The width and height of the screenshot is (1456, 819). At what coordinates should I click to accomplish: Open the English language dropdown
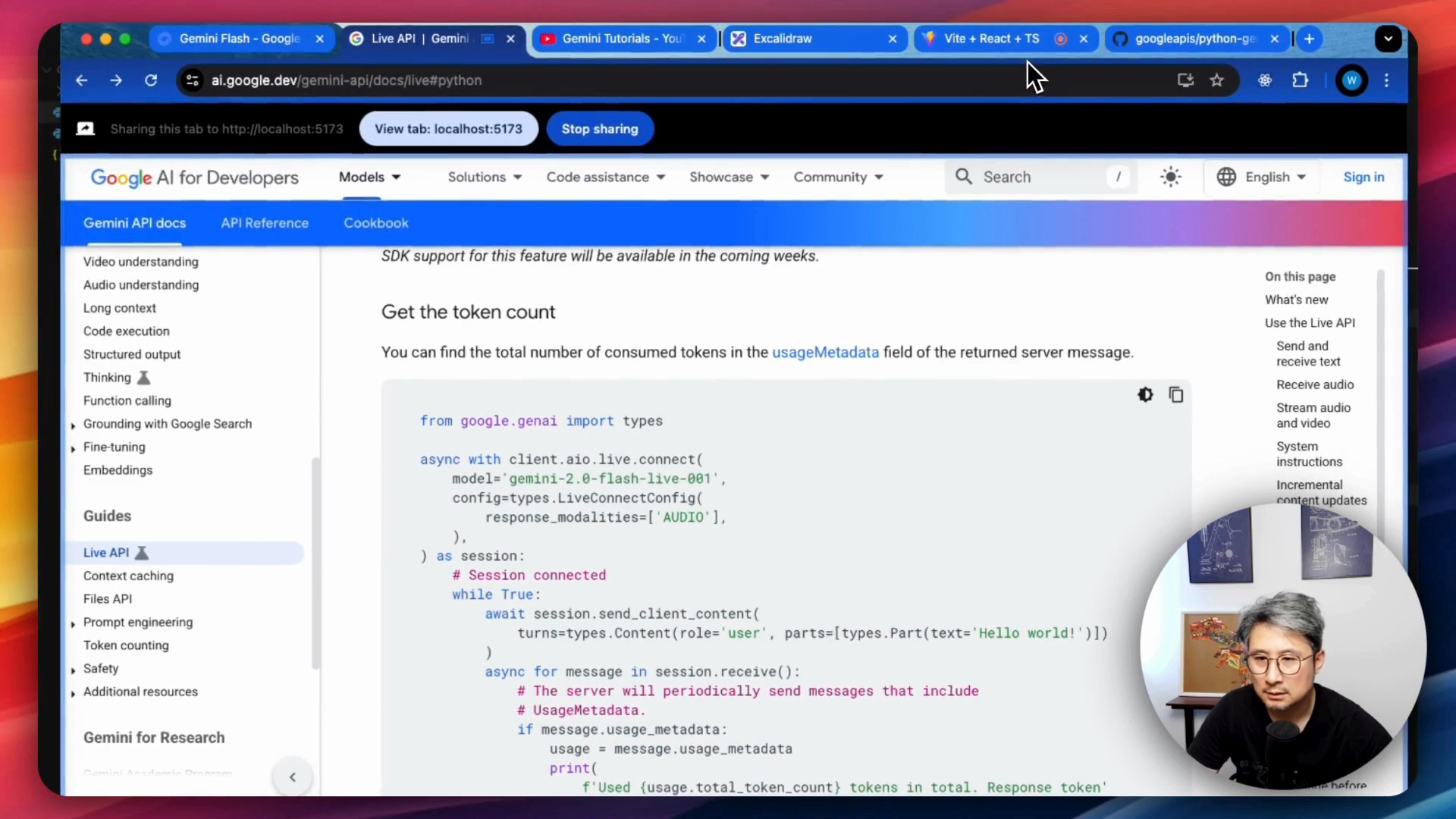[1262, 177]
